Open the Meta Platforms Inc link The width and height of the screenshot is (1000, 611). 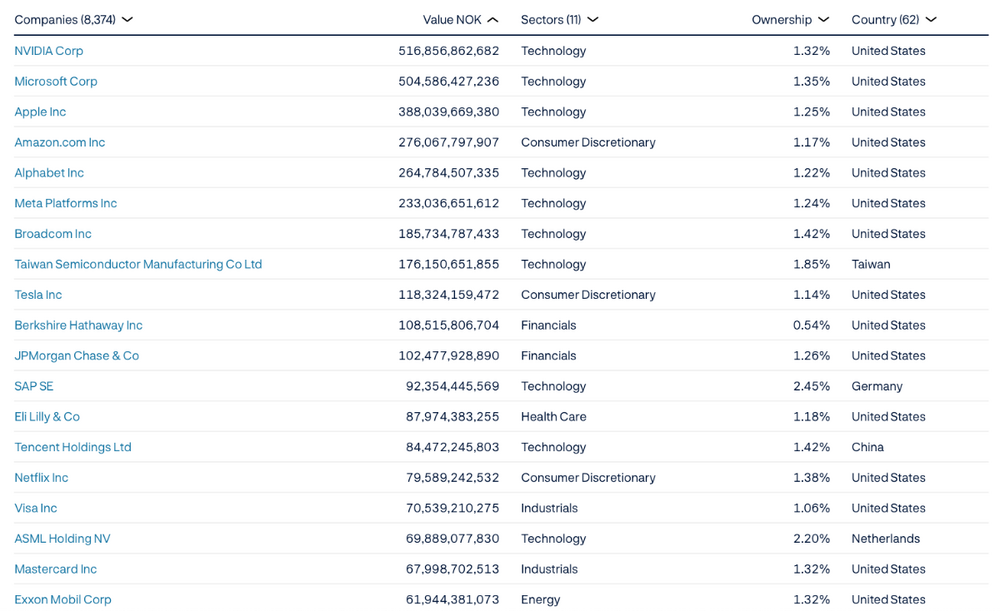point(66,203)
